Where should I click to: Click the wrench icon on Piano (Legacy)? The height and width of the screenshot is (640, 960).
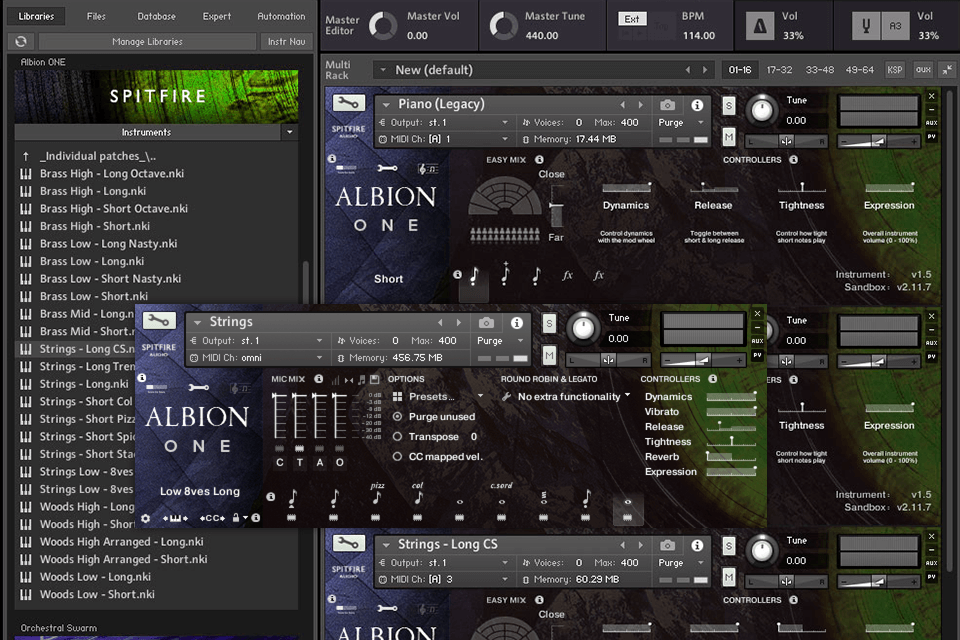pyautogui.click(x=349, y=103)
